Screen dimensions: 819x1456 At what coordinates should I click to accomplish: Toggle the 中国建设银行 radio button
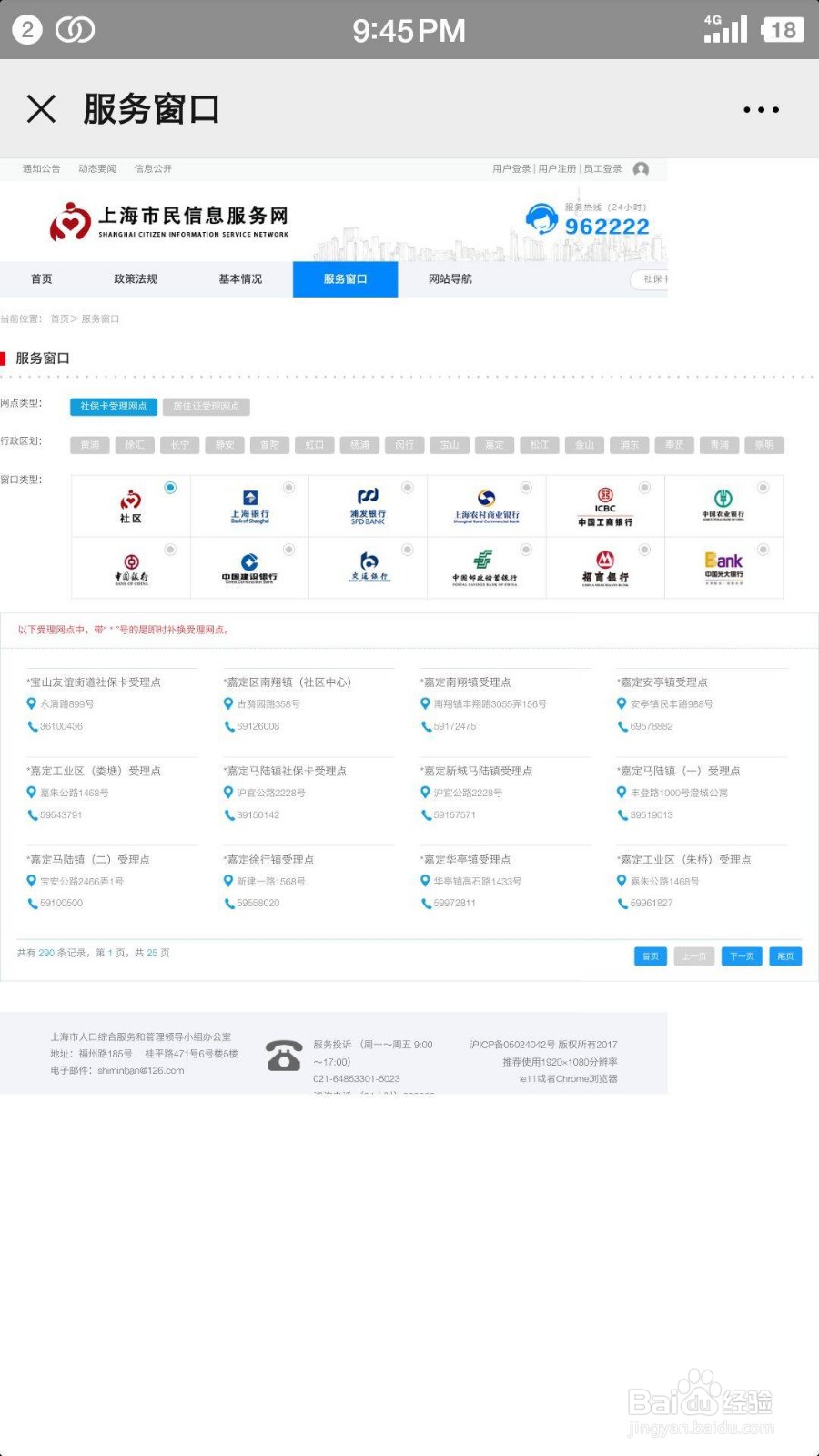tap(288, 550)
